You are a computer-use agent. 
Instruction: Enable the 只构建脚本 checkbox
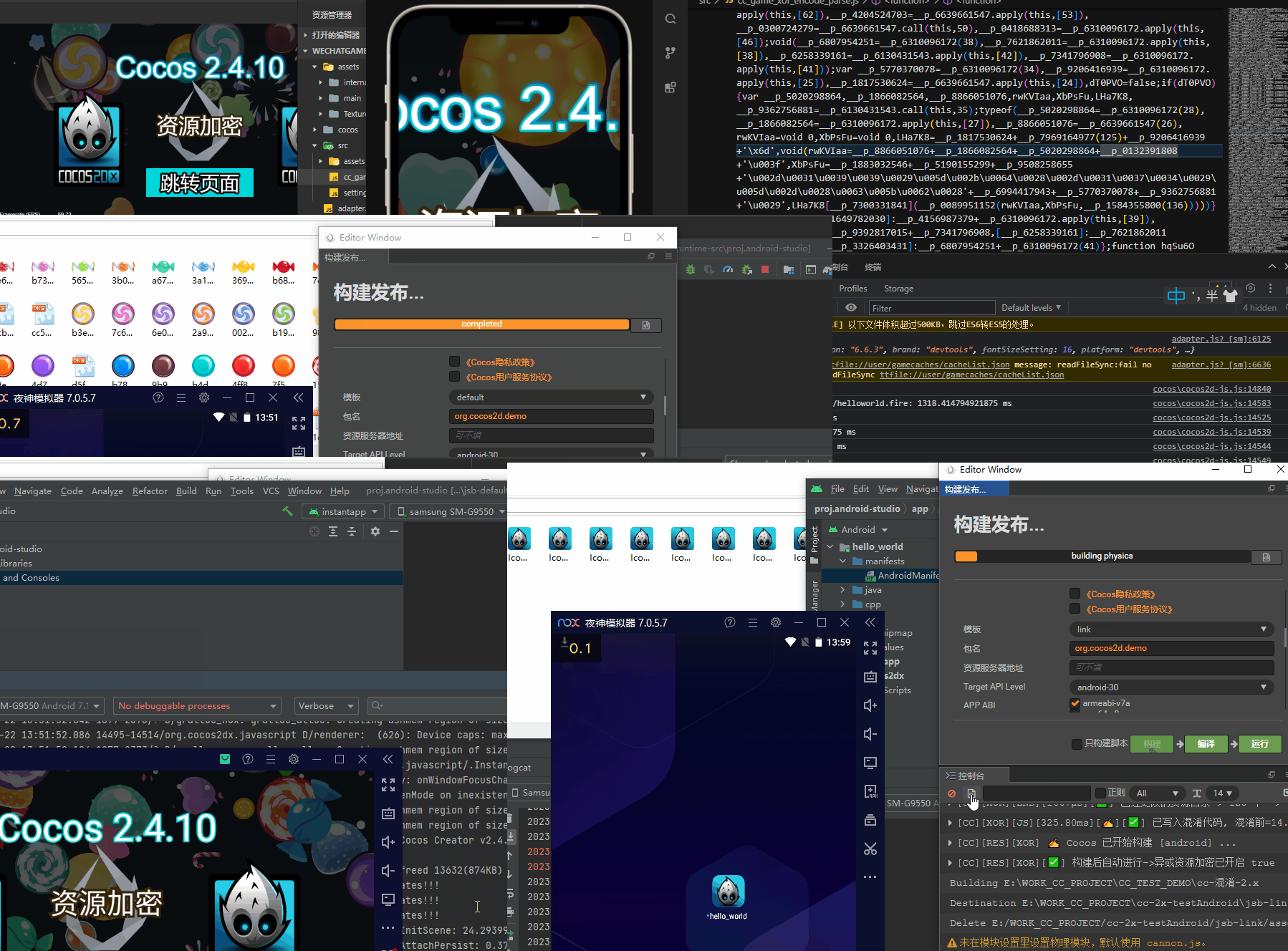tap(1075, 743)
